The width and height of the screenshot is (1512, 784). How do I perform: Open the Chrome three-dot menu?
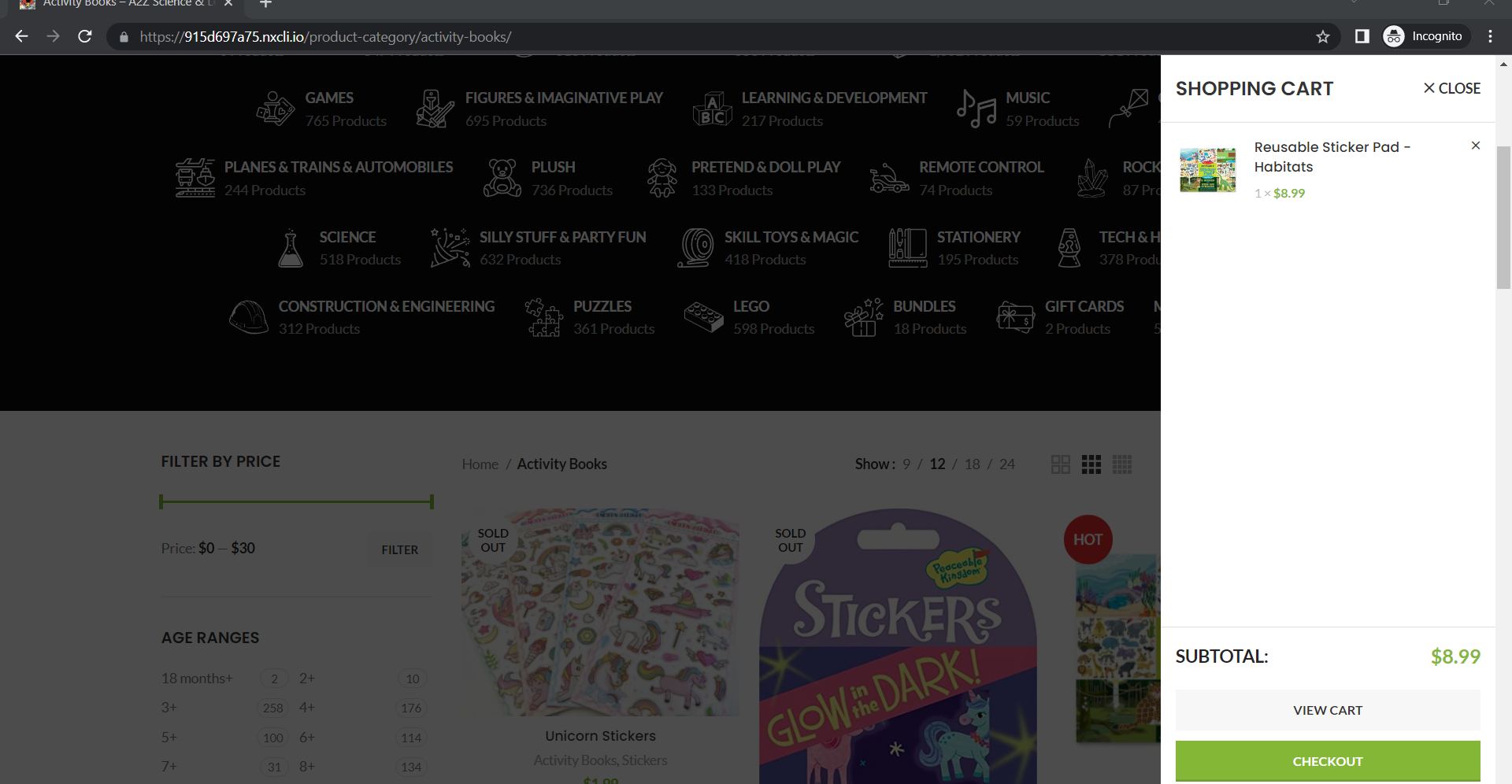1490,36
